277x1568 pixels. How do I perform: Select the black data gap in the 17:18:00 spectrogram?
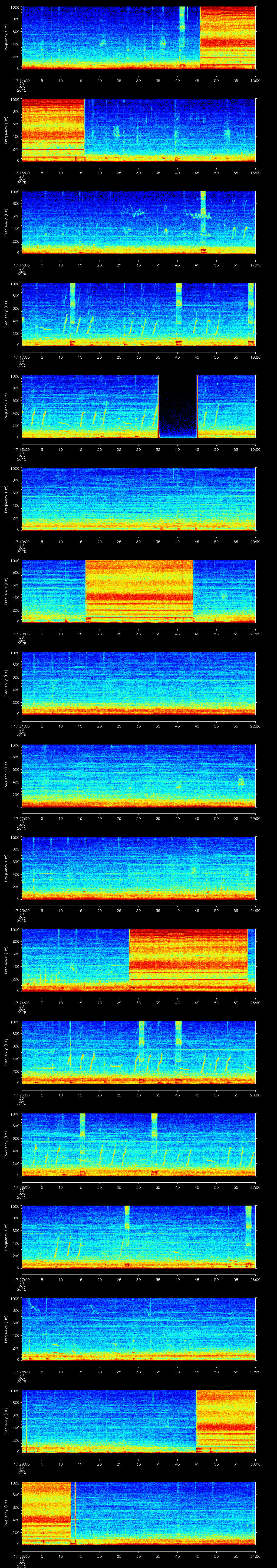[178, 407]
